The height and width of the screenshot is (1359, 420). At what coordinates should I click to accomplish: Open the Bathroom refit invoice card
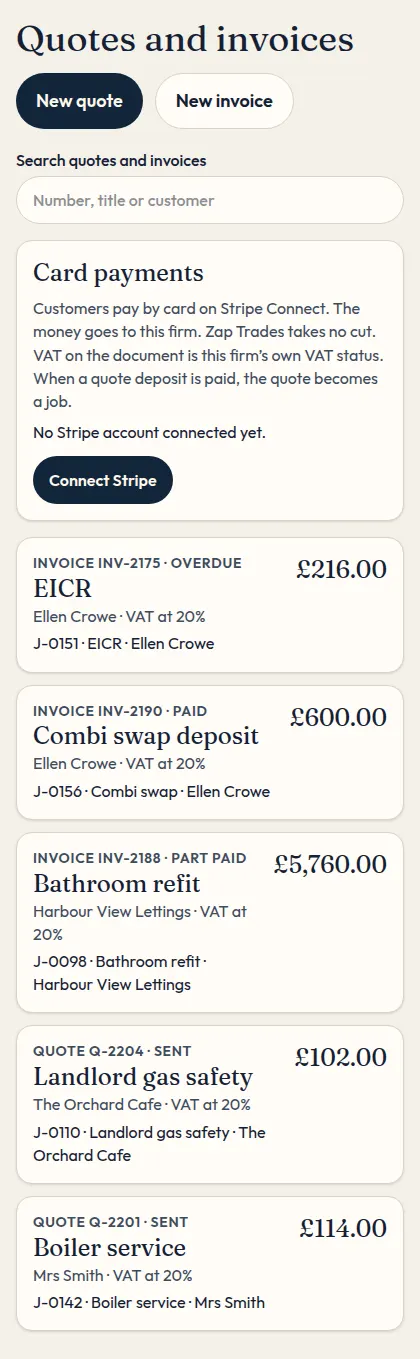click(210, 923)
